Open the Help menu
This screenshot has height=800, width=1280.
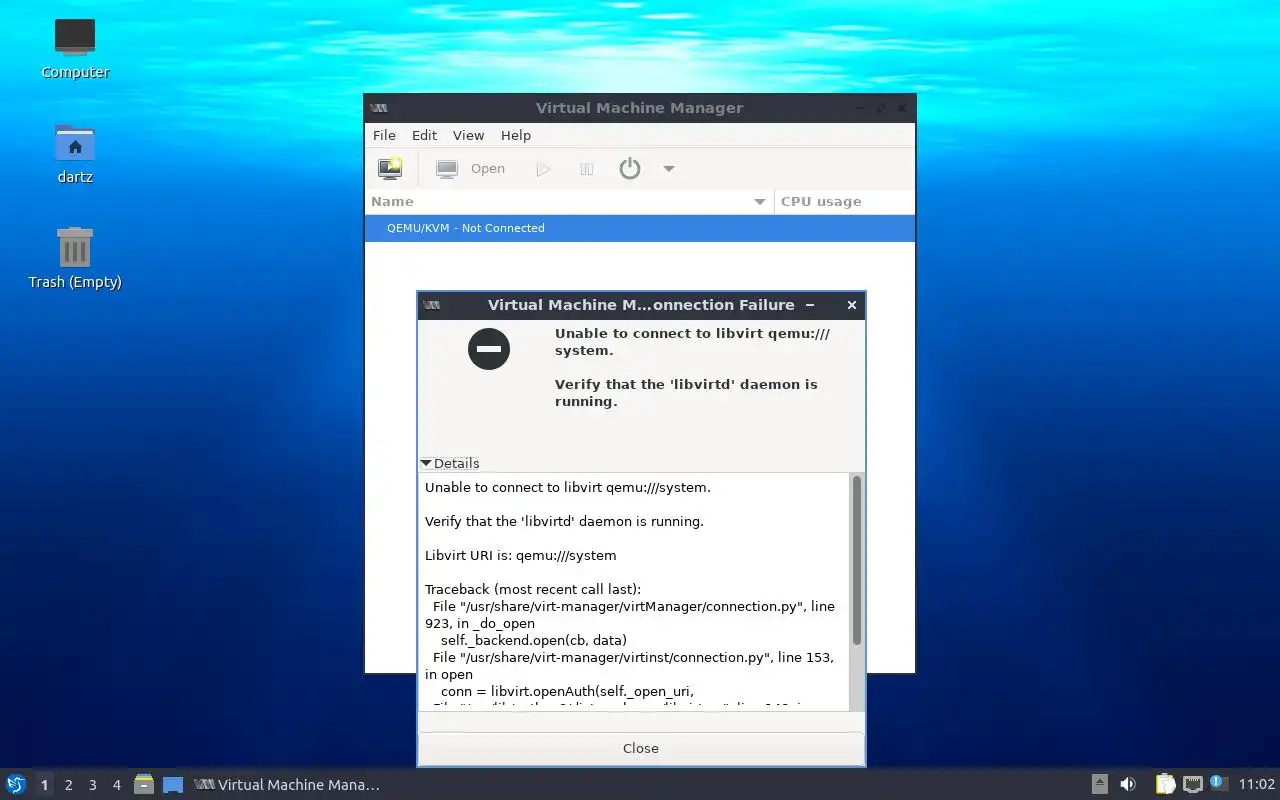pos(516,135)
